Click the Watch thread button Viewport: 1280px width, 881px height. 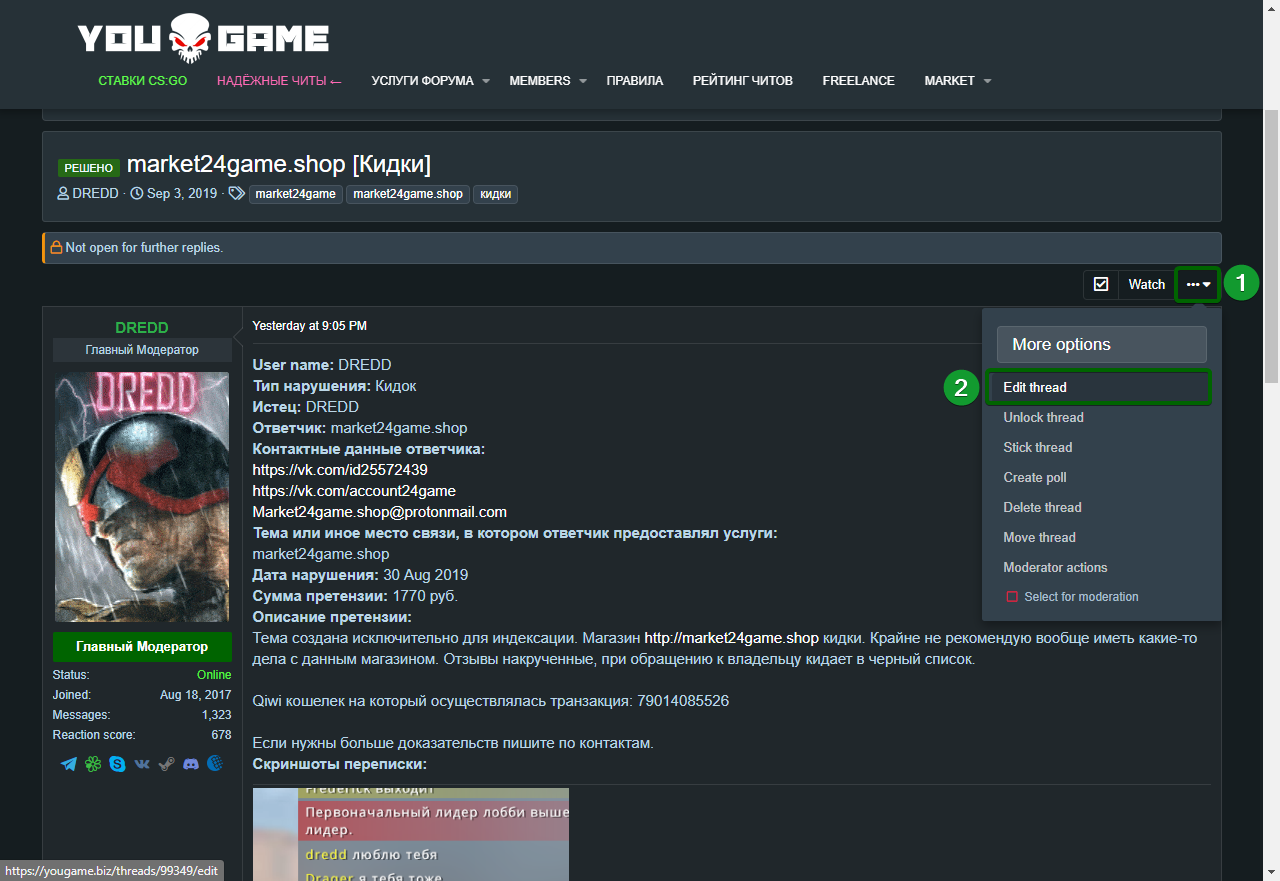coord(1147,284)
